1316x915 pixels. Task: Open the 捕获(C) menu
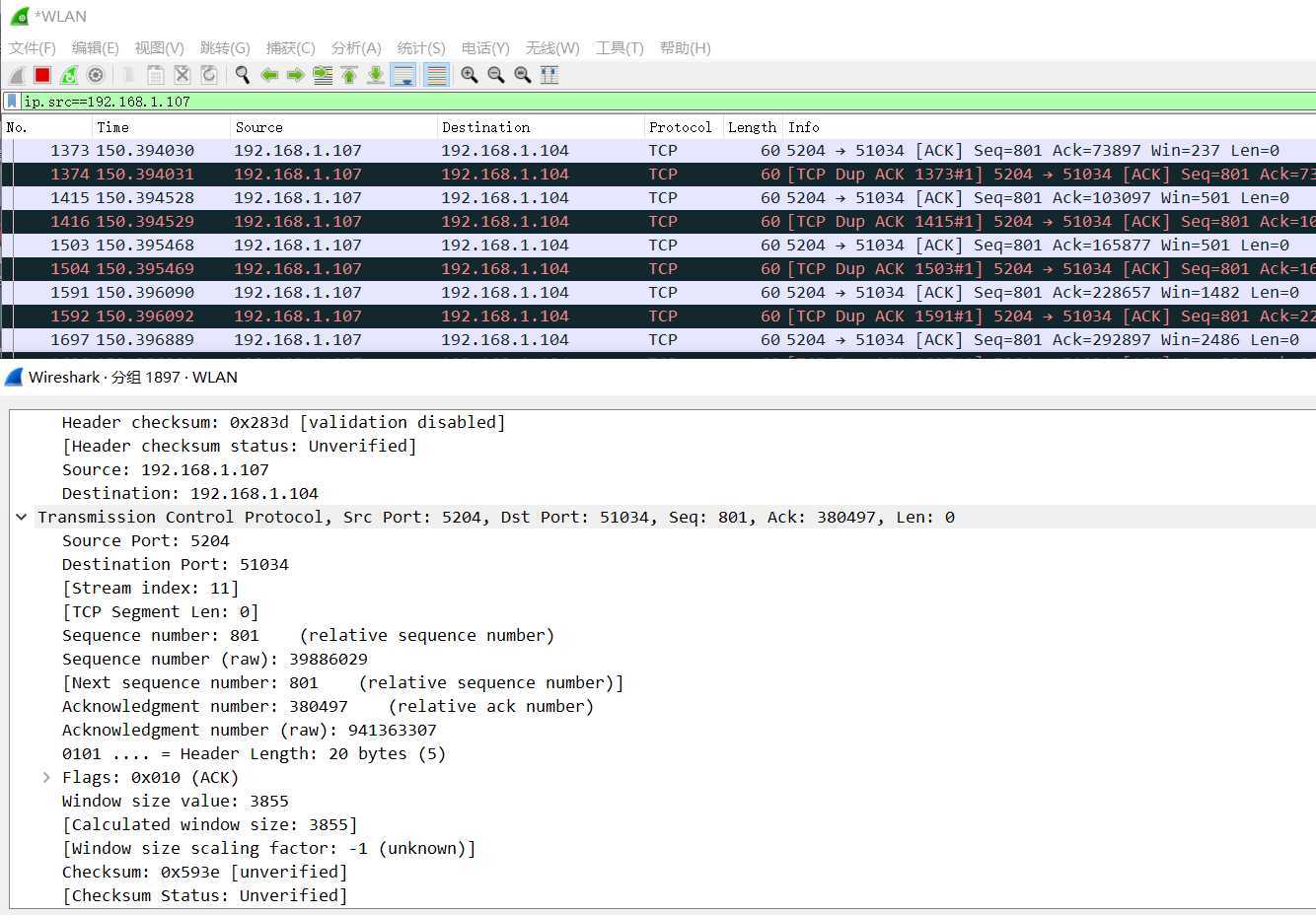290,47
